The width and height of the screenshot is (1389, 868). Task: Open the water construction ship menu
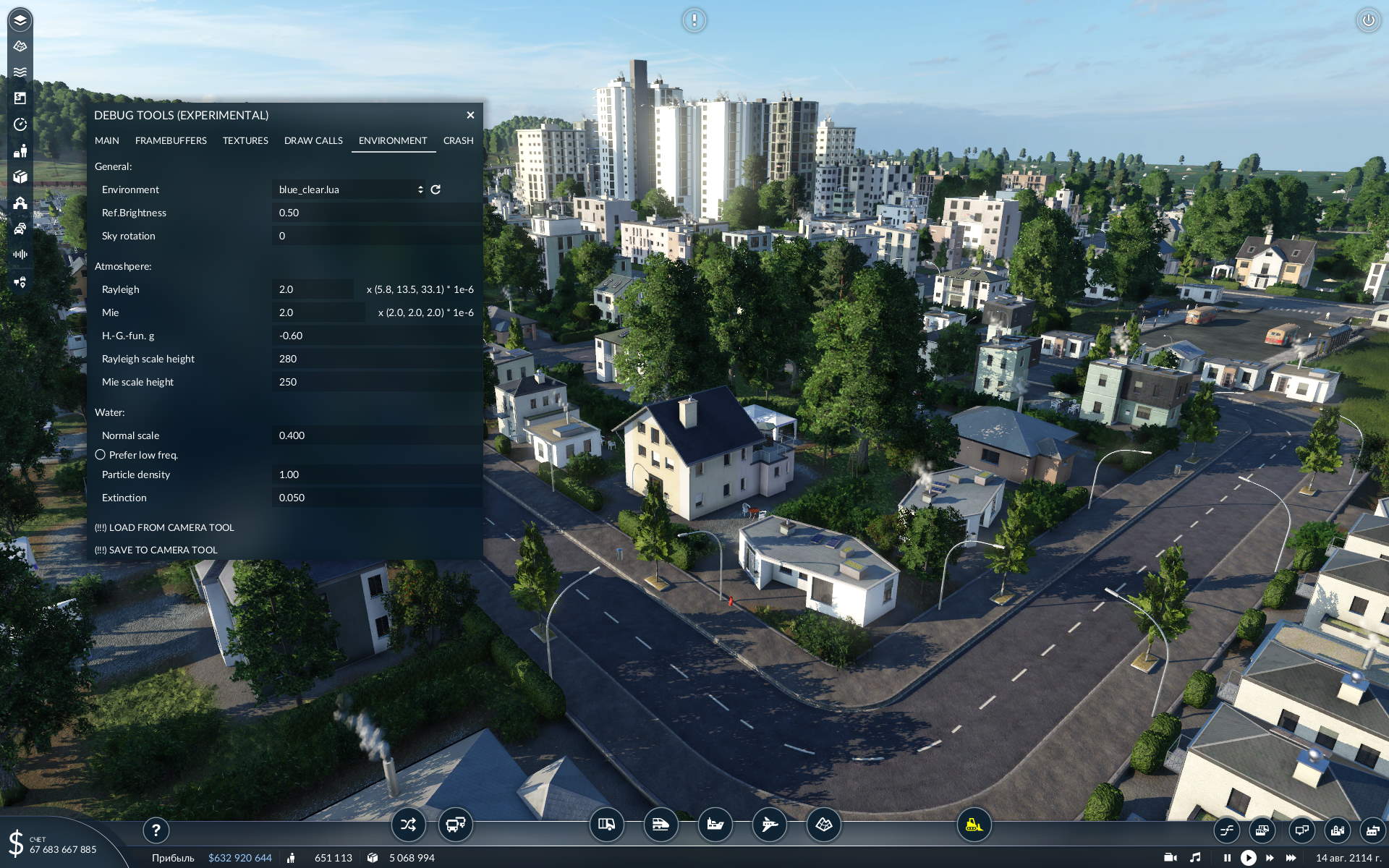tap(715, 825)
